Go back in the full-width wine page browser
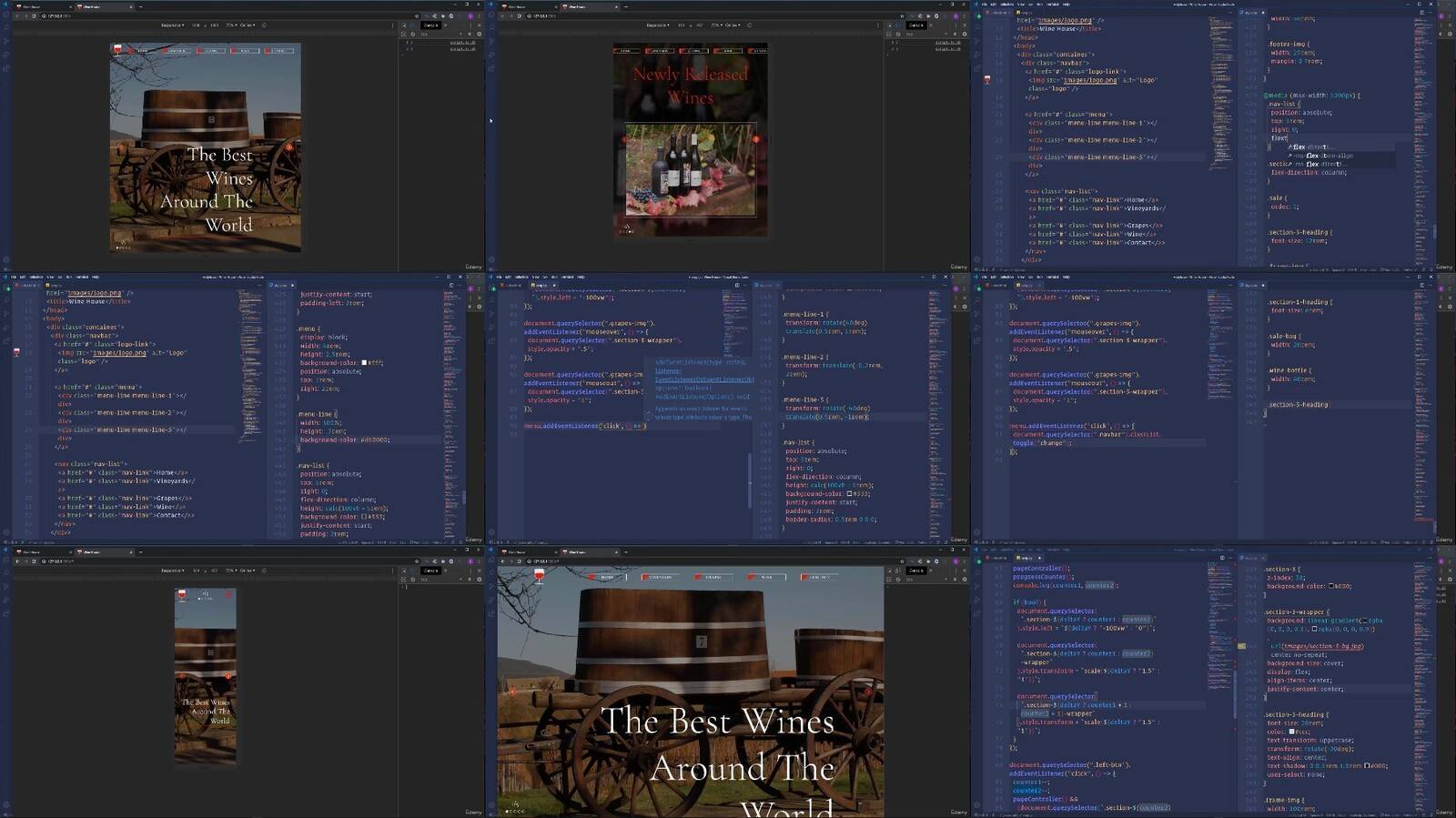This screenshot has width=1456, height=818. [x=503, y=561]
